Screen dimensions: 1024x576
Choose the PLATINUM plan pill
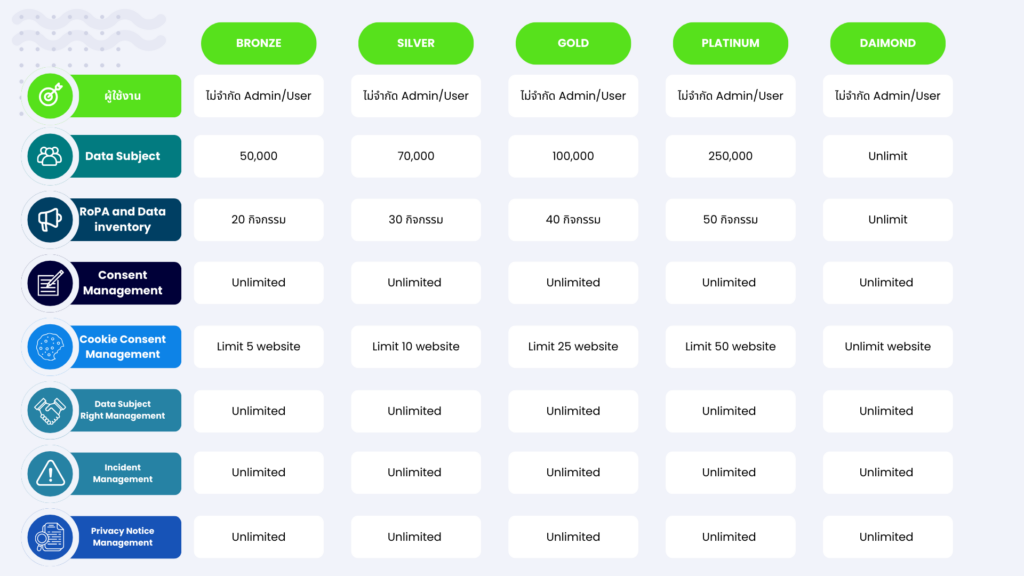point(730,43)
